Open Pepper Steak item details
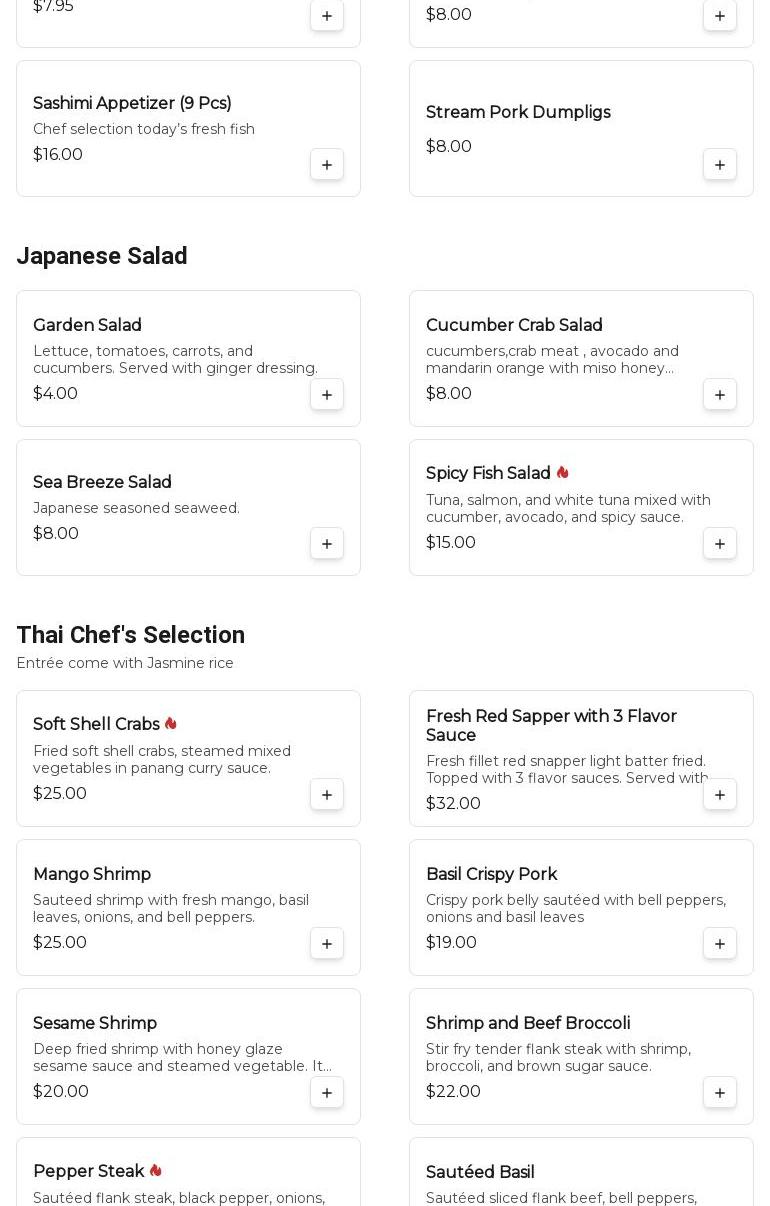The image size is (770, 1206). pyautogui.click(x=88, y=1171)
